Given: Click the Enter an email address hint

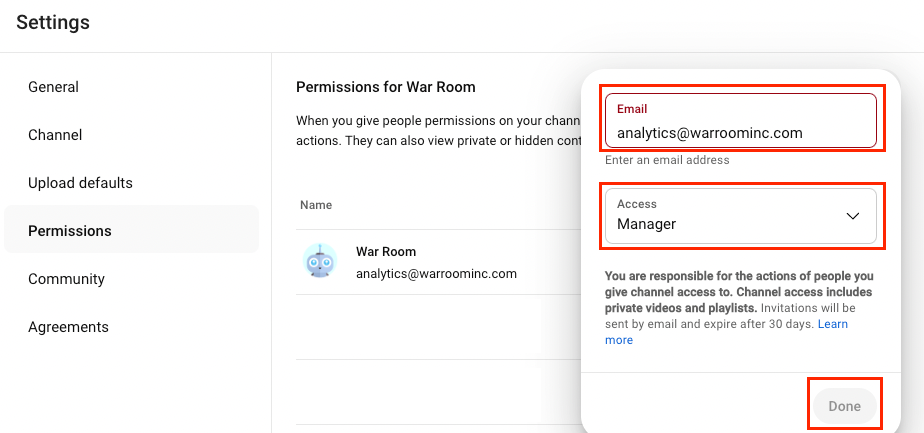Looking at the screenshot, I should tap(667, 160).
